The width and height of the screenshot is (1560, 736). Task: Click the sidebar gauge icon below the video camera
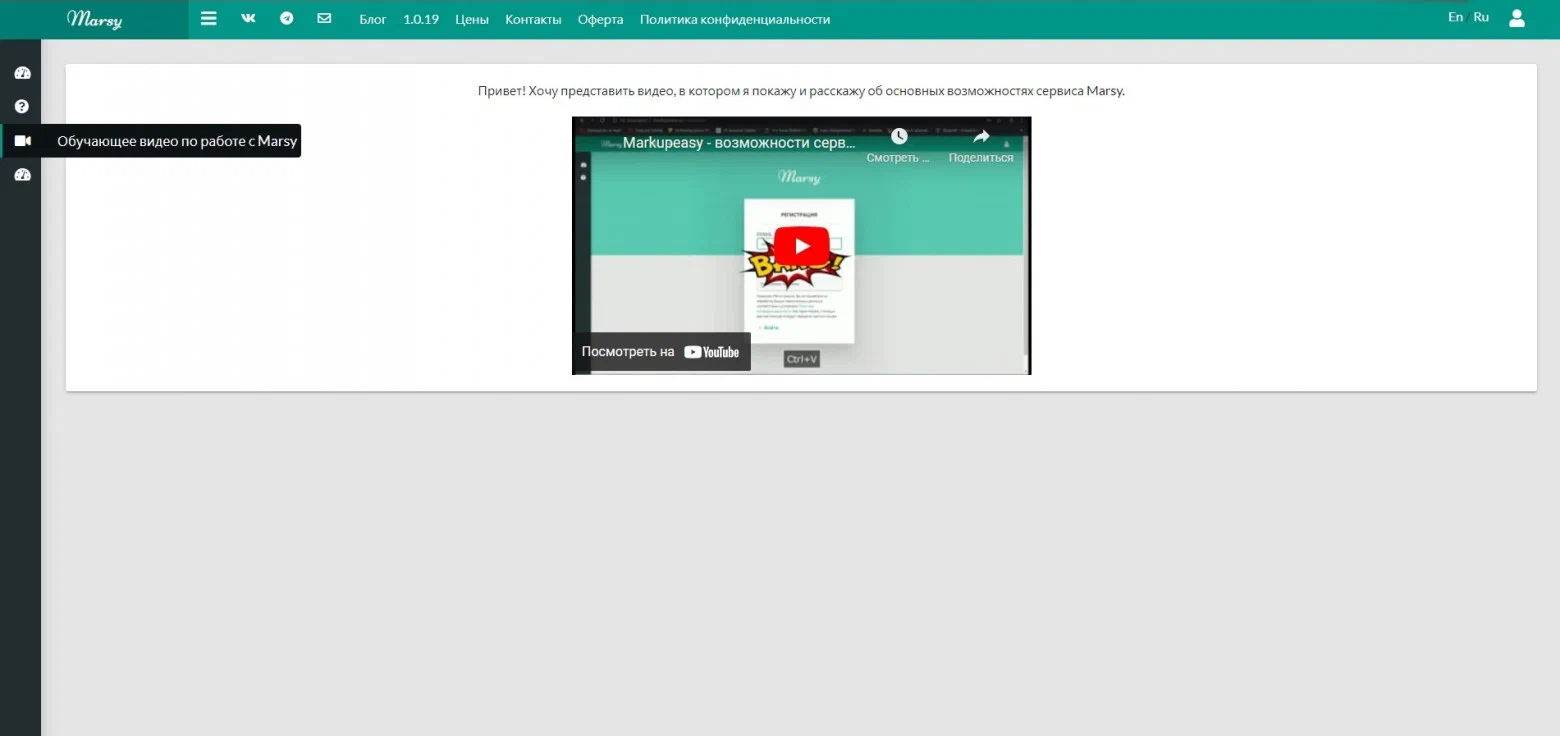22,175
